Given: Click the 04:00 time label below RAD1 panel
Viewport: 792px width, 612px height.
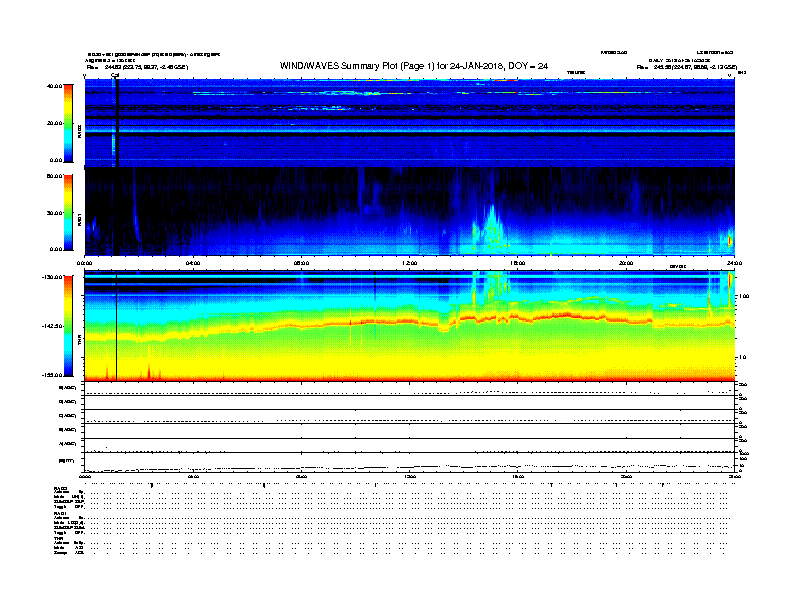Looking at the screenshot, I should [193, 263].
